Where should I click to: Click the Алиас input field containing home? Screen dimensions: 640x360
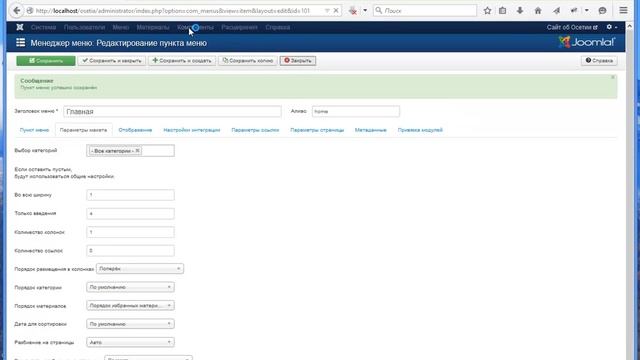pos(356,111)
